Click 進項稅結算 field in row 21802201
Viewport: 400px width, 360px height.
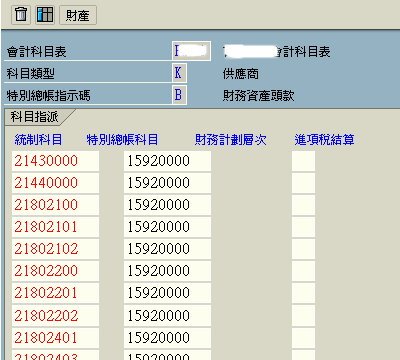pos(303,293)
